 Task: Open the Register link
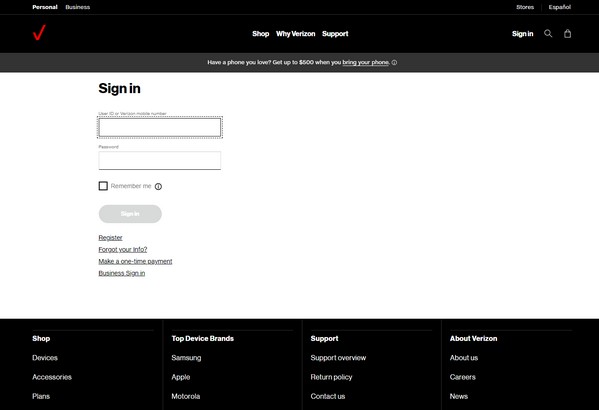point(110,238)
